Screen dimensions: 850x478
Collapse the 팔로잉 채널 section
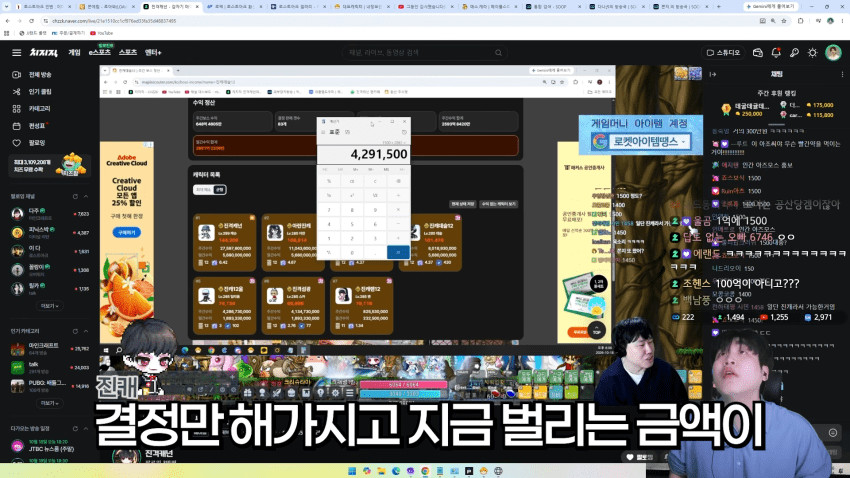click(86, 196)
